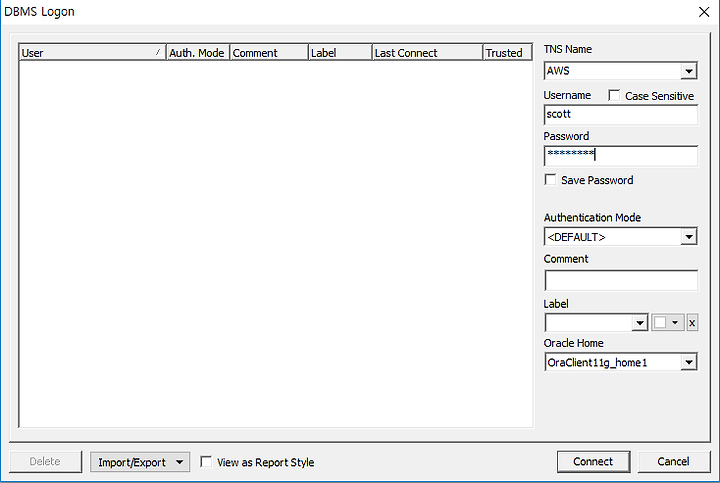This screenshot has height=483, width=720.
Task: Focus the Username field containing scott
Action: coord(620,114)
